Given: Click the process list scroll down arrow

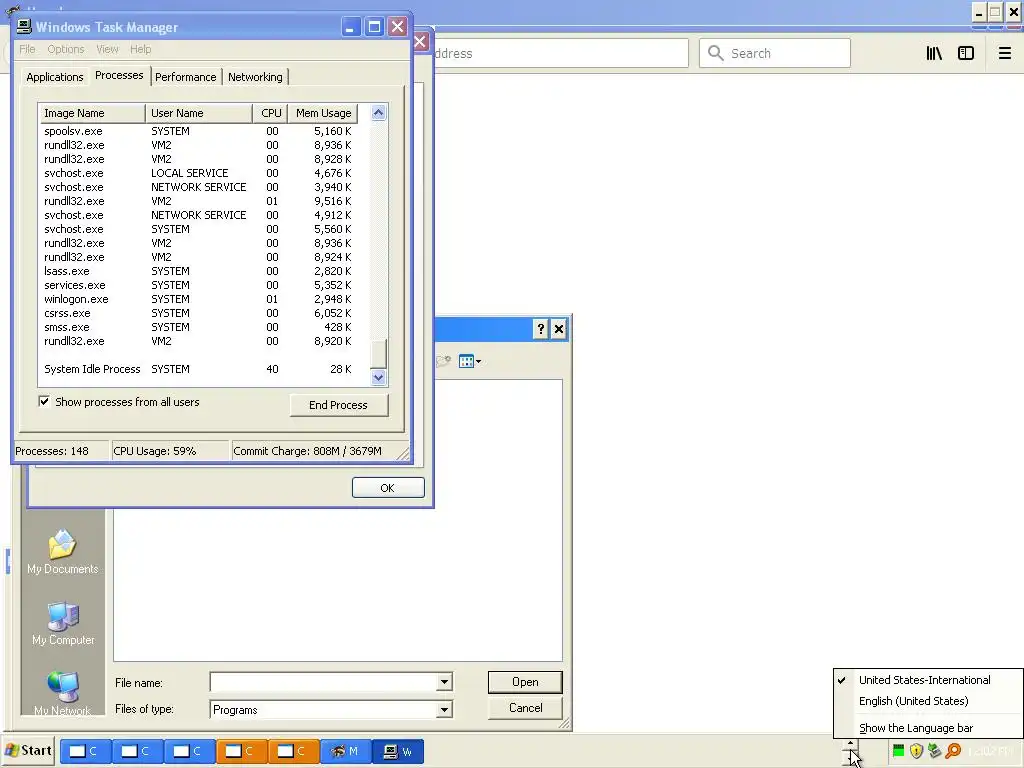Looking at the screenshot, I should coord(379,377).
